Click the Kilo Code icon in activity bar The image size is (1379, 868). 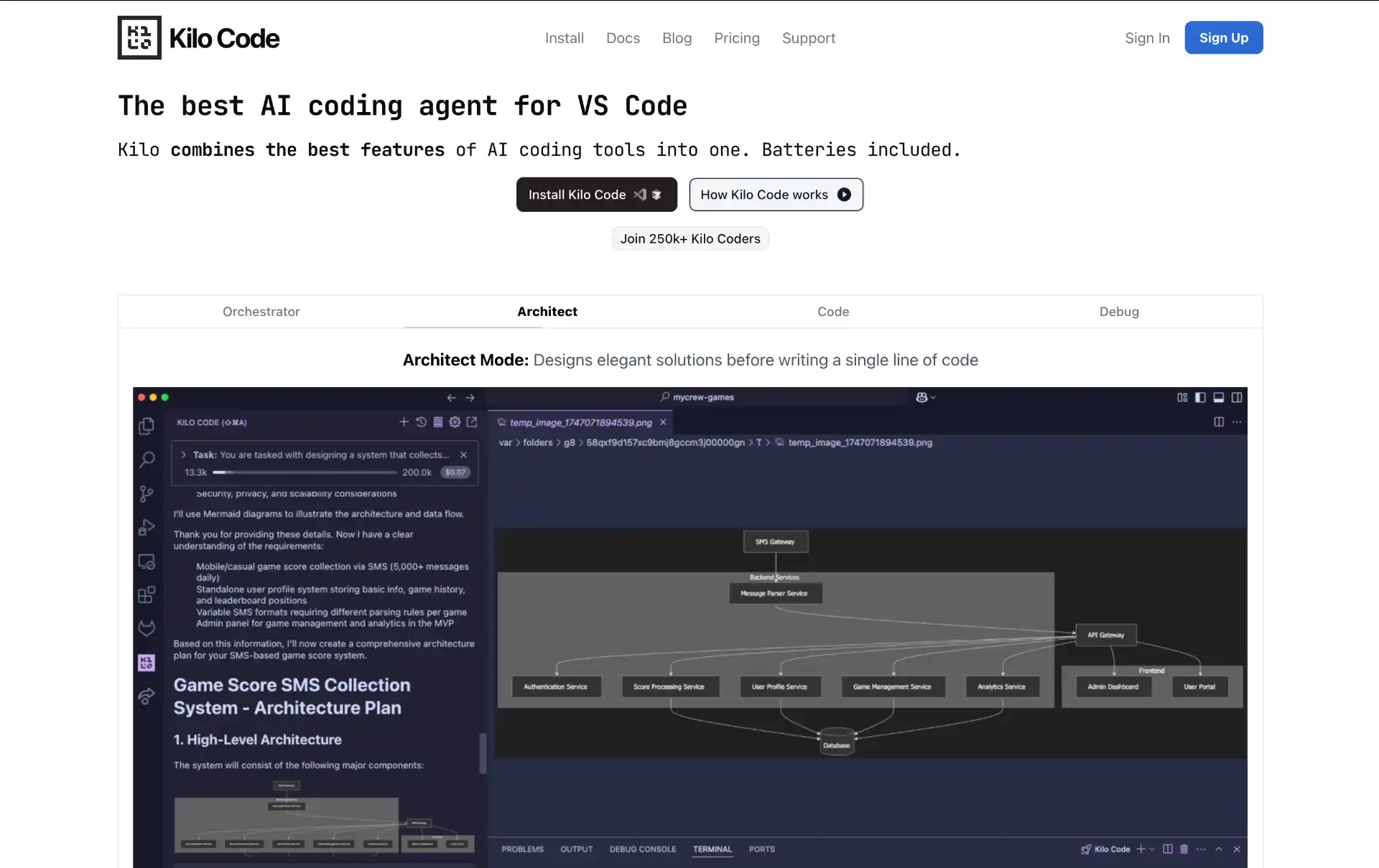(147, 663)
